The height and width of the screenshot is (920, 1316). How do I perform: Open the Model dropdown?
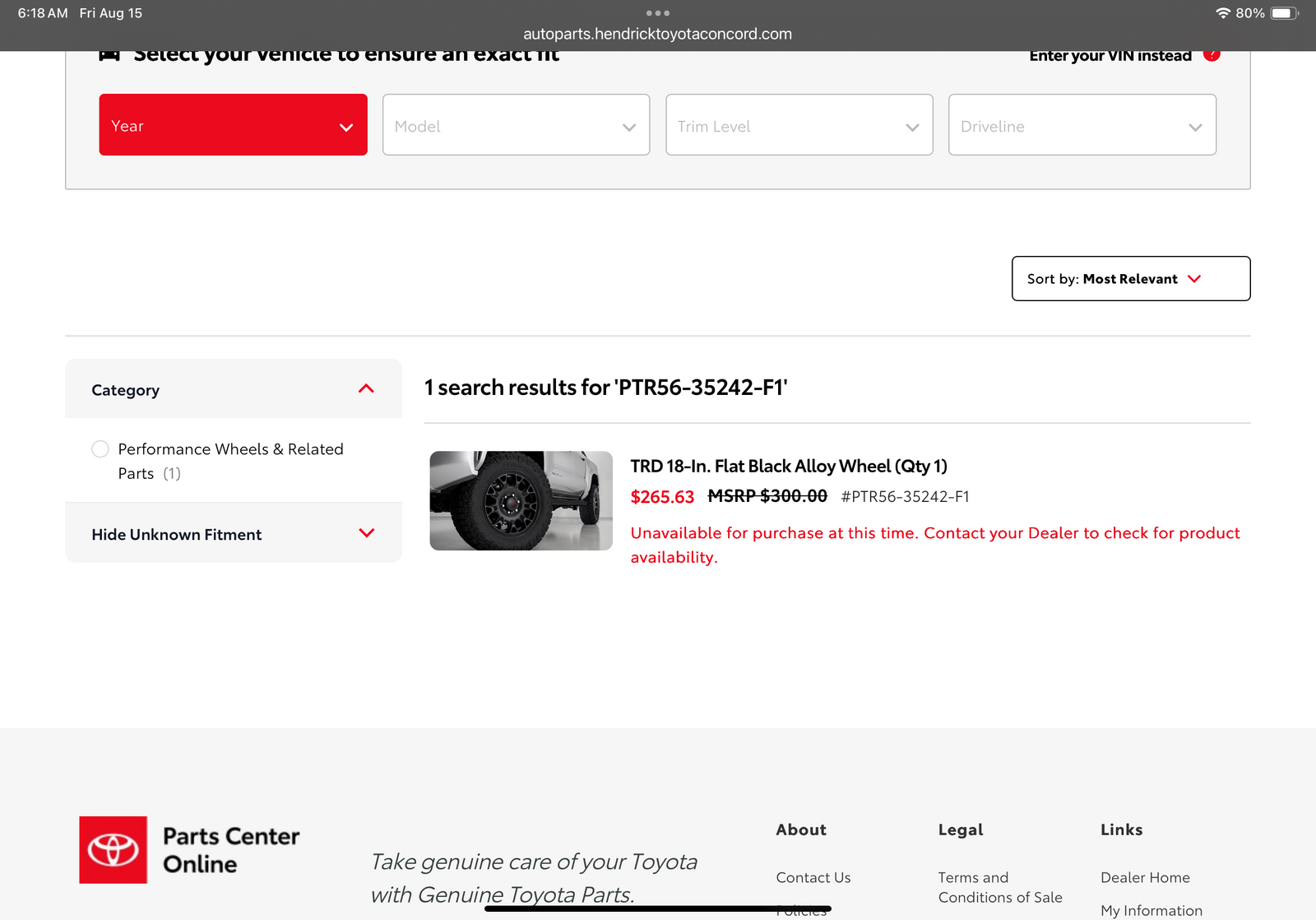(516, 124)
